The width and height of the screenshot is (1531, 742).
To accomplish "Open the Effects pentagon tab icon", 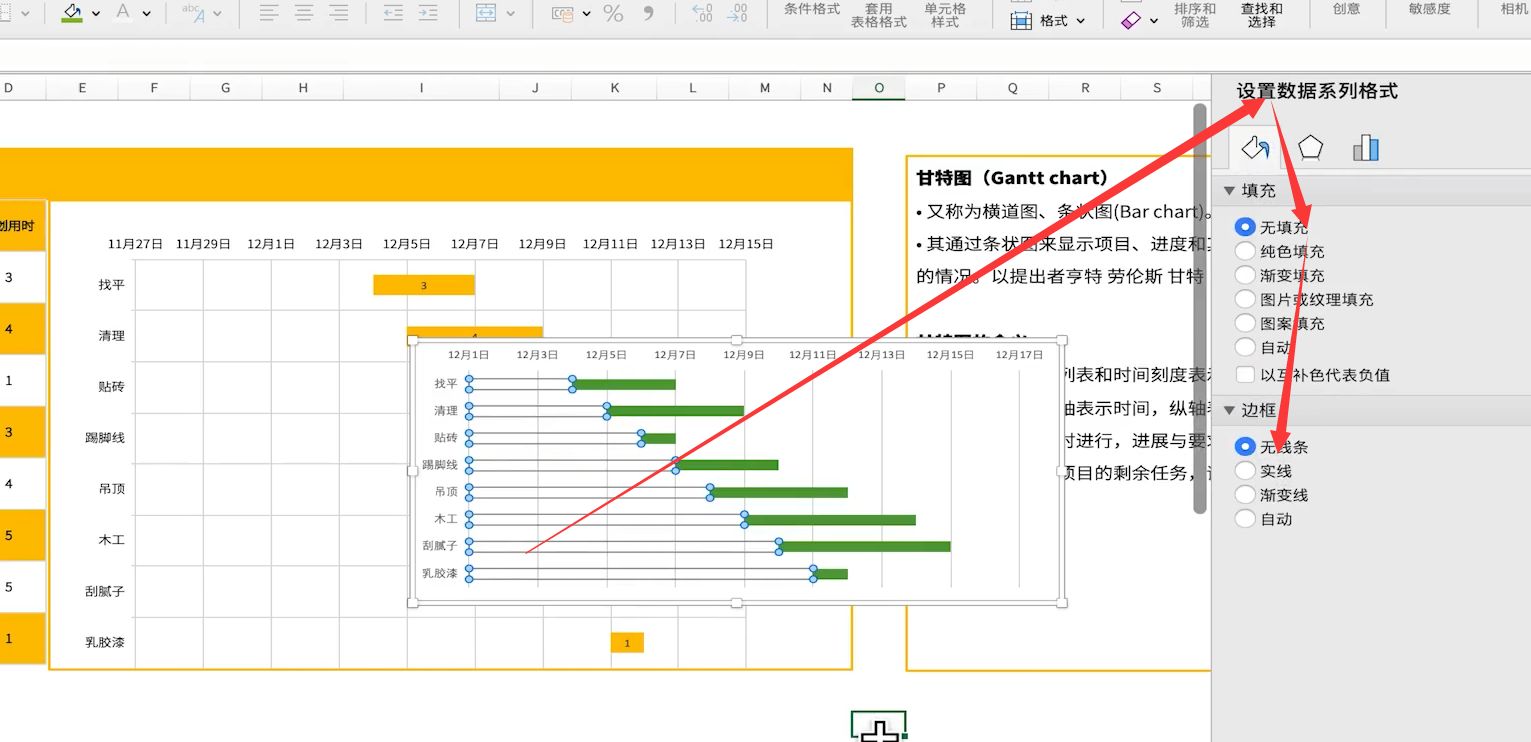I will 1310,148.
